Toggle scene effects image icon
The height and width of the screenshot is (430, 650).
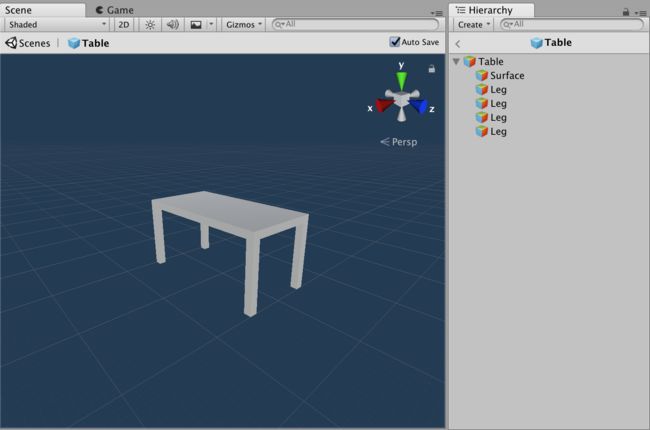pos(196,24)
